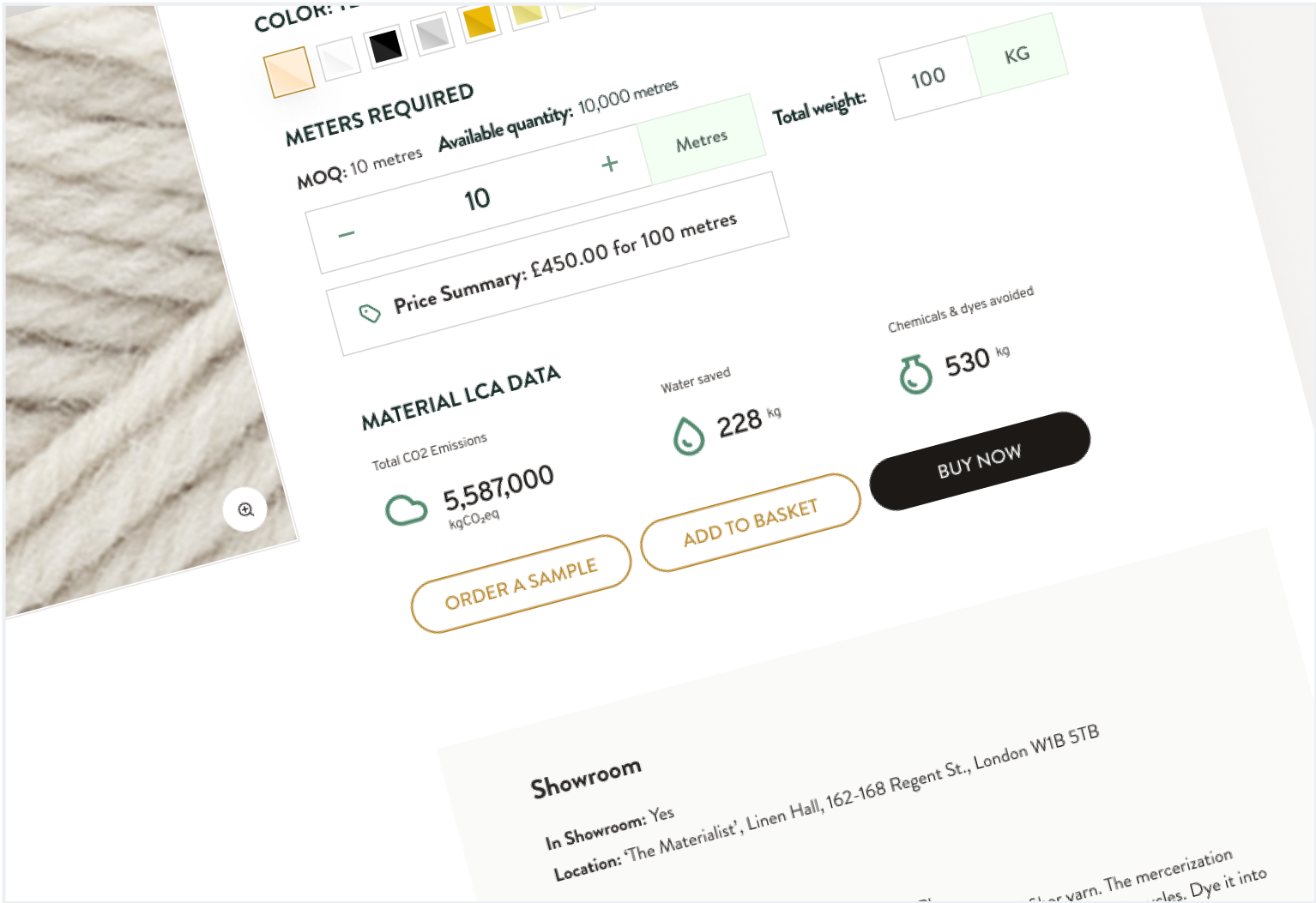Select the grey color swatch

pyautogui.click(x=432, y=33)
